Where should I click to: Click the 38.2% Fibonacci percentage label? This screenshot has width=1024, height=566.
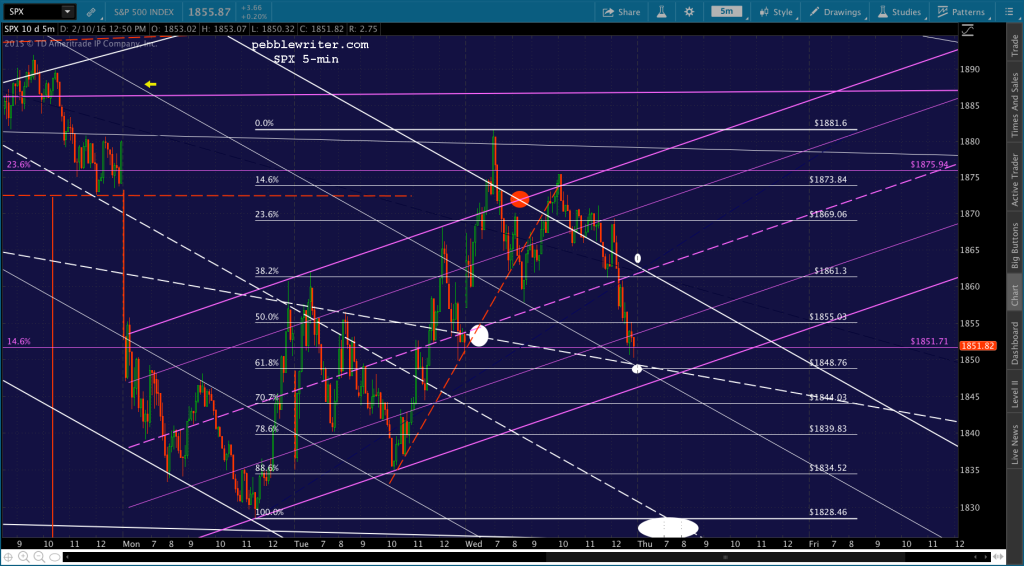(266, 271)
